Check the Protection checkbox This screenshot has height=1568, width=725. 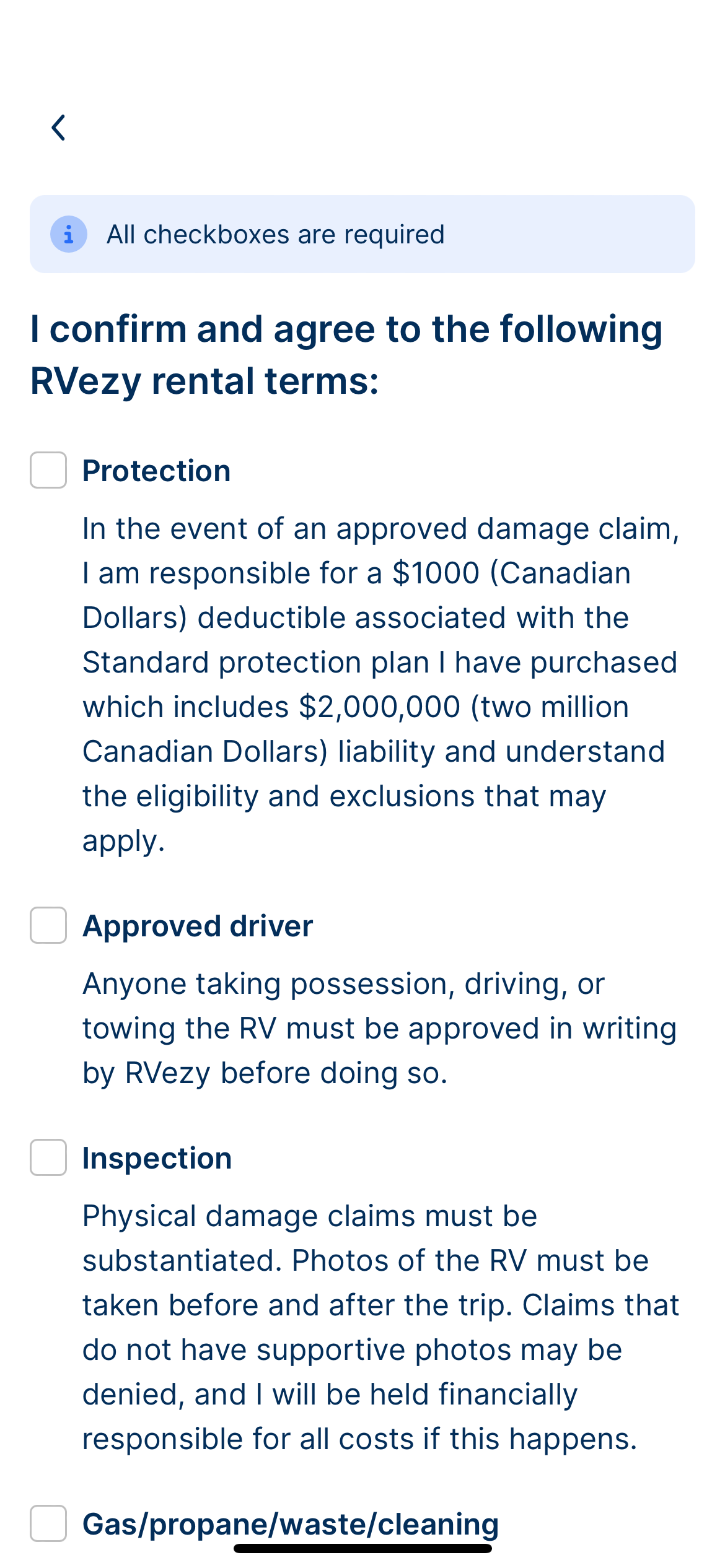[48, 470]
